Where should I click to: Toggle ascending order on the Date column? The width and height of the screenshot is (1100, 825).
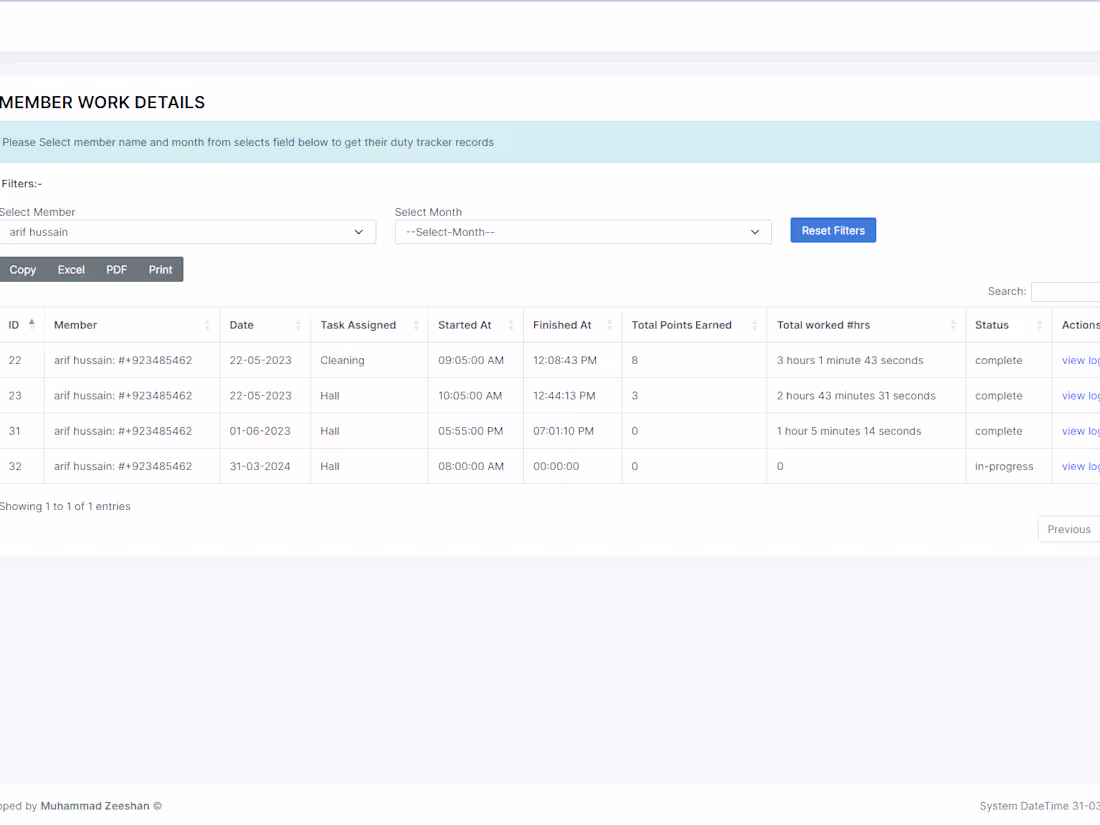point(299,324)
